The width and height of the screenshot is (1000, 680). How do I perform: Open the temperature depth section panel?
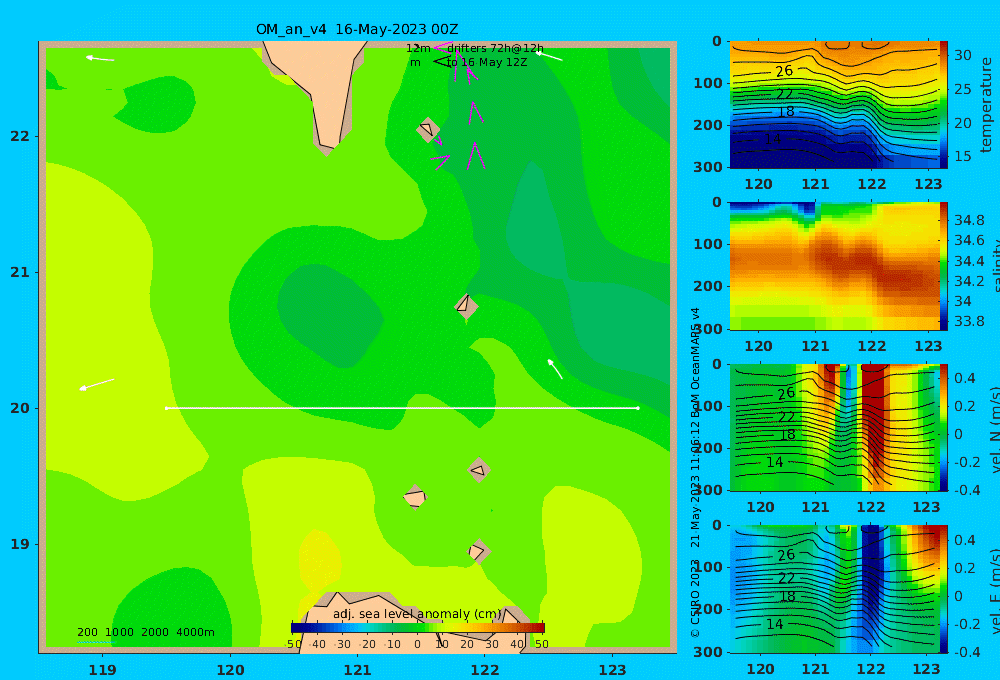coord(834,105)
